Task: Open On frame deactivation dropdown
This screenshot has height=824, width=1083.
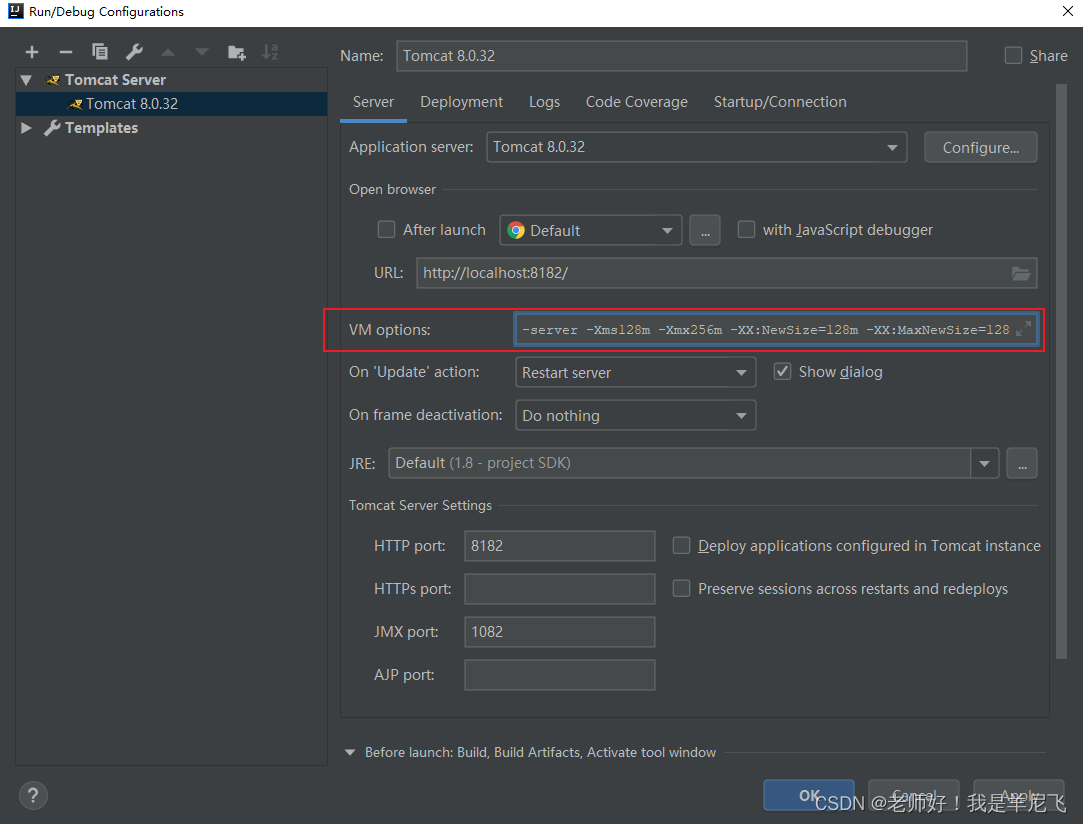Action: (x=635, y=415)
